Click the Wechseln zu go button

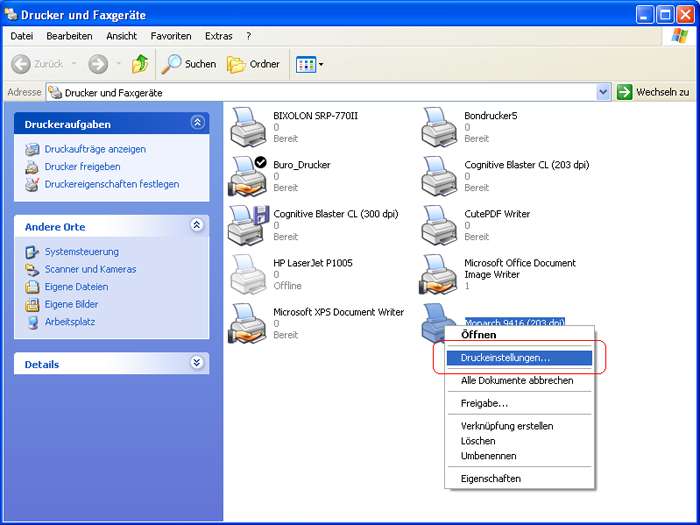[653, 92]
